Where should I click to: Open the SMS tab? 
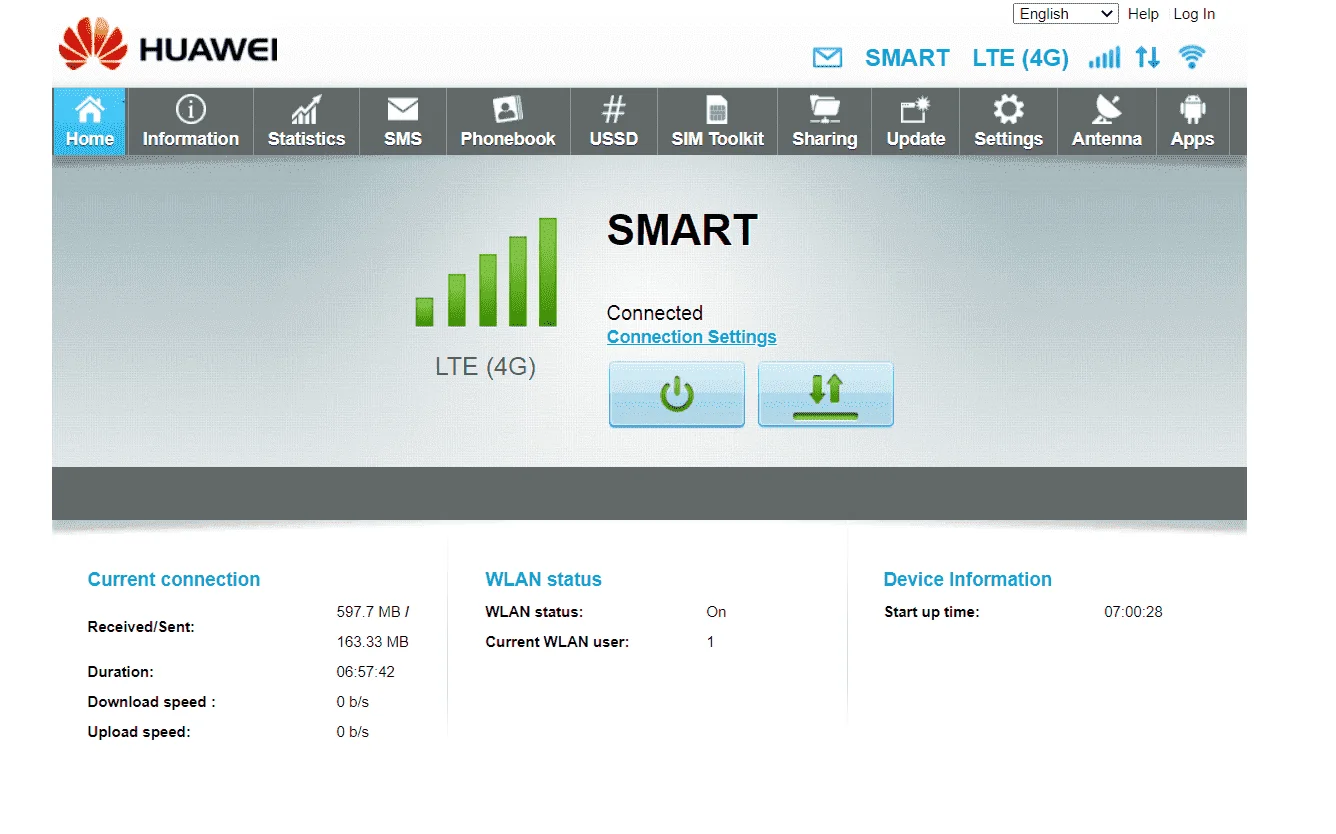(x=403, y=122)
